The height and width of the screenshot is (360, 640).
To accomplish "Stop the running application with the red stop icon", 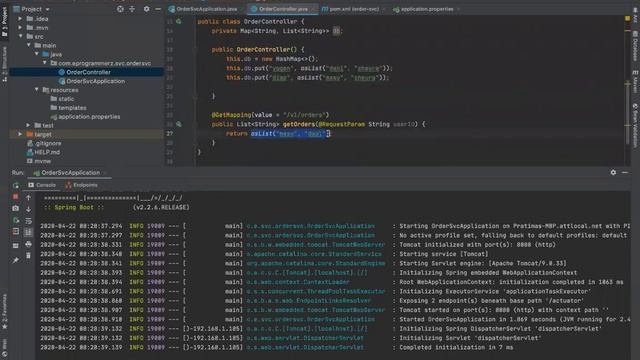I will (x=16, y=197).
